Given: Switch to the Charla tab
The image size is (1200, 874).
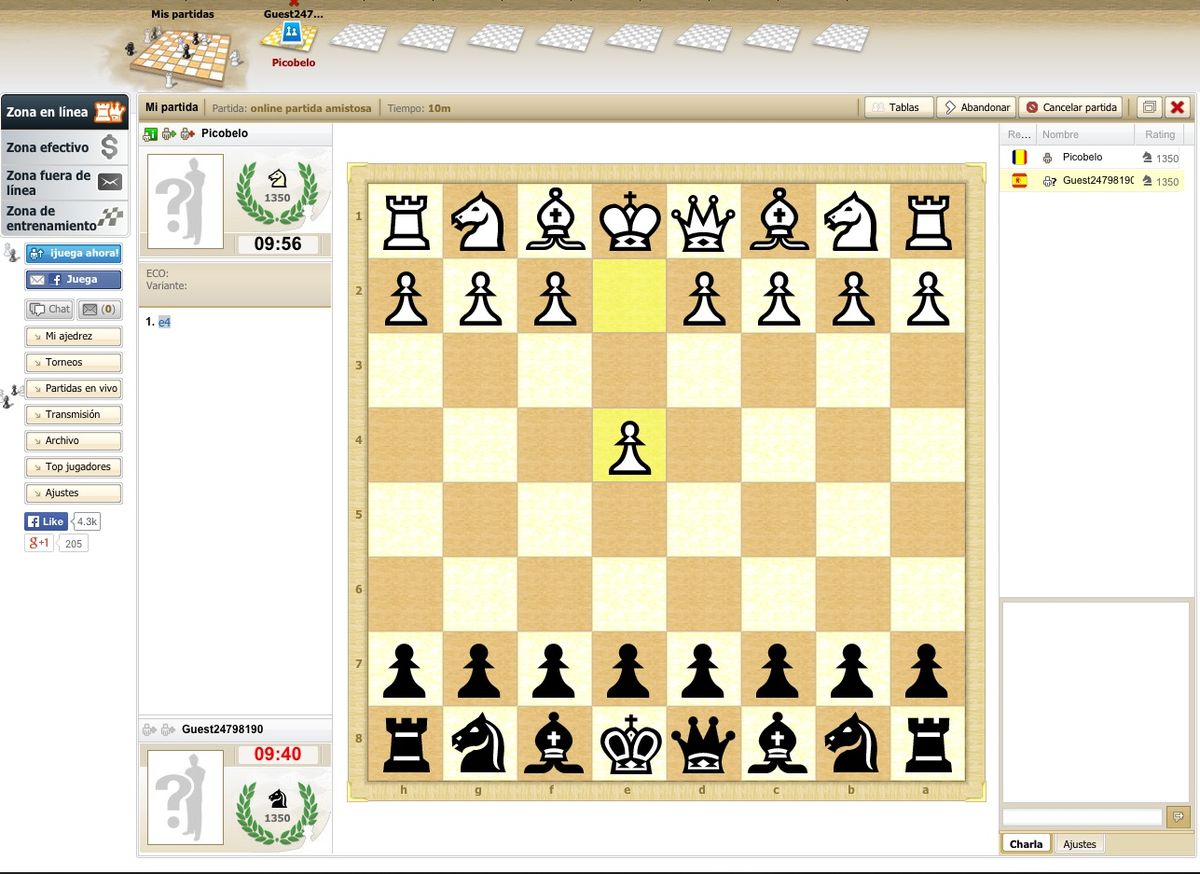Looking at the screenshot, I should (x=1026, y=843).
